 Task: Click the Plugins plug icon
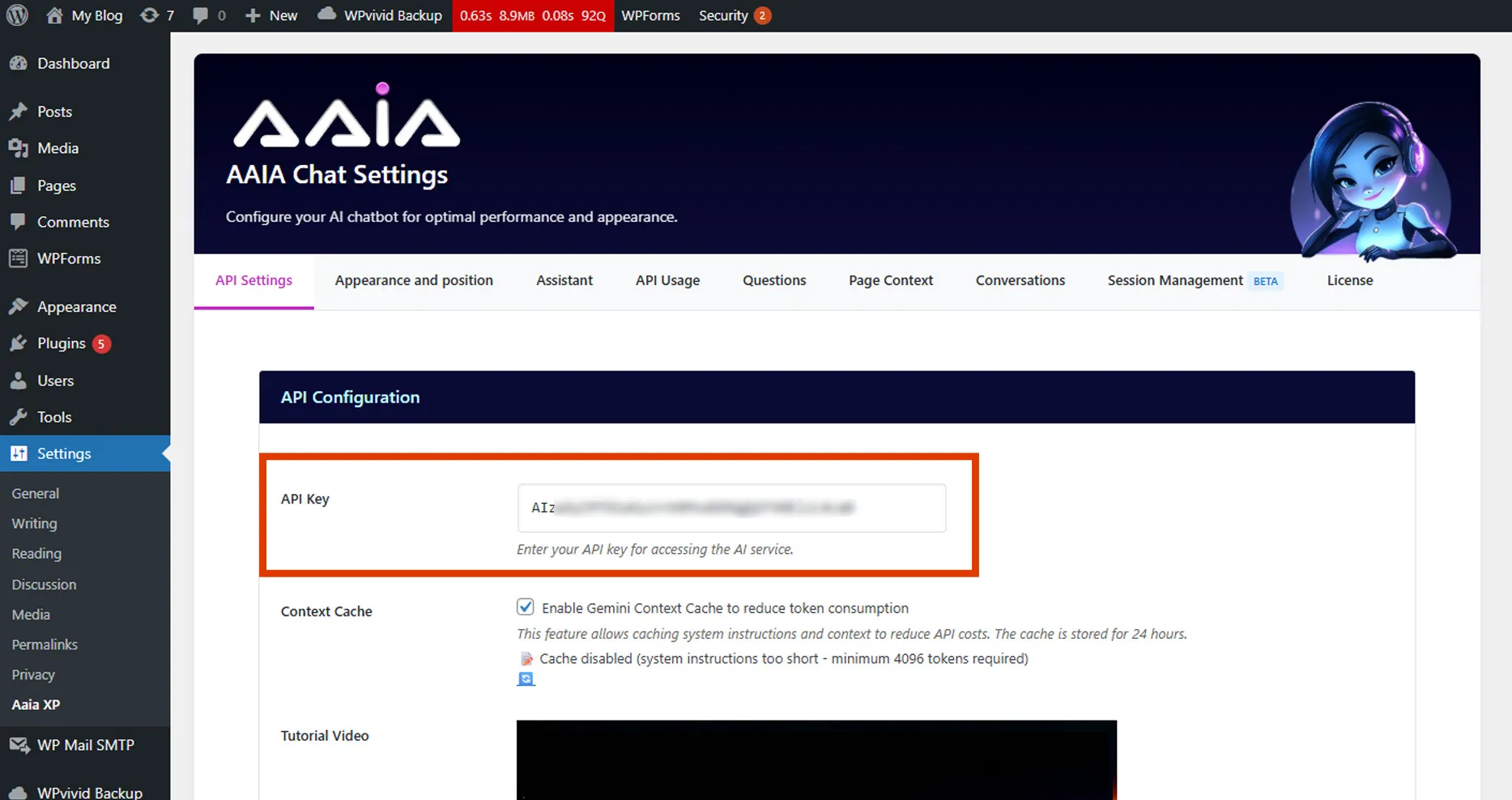(x=18, y=343)
